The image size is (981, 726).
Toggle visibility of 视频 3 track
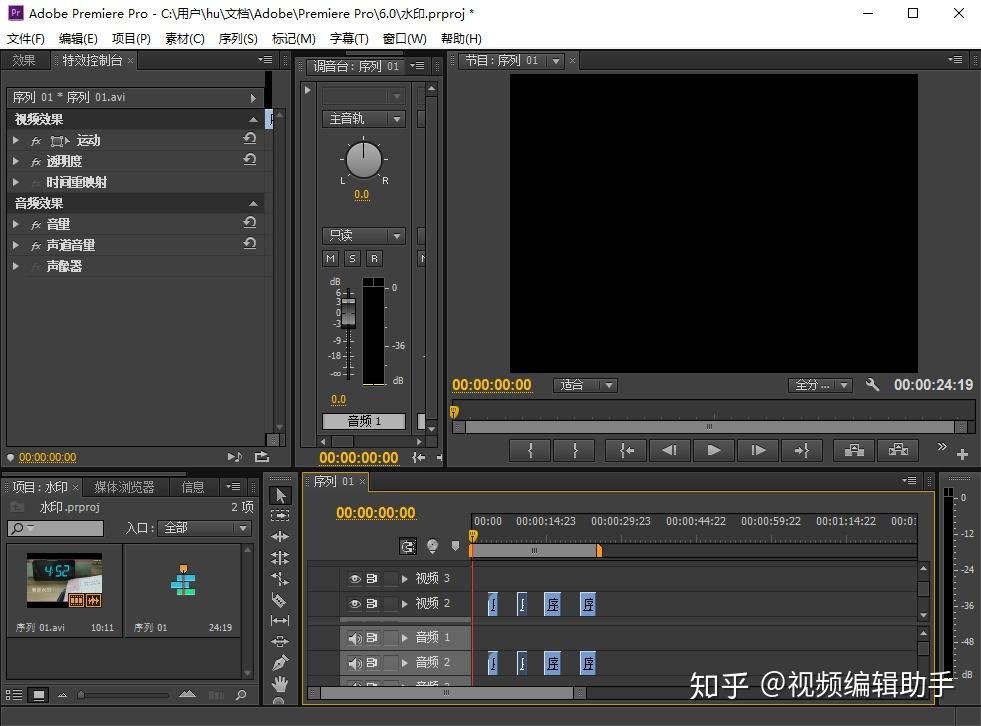[355, 579]
